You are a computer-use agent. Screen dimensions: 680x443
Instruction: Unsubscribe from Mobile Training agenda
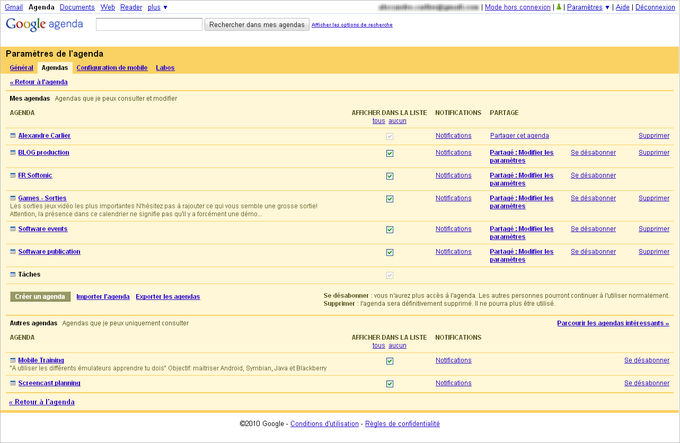(647, 360)
